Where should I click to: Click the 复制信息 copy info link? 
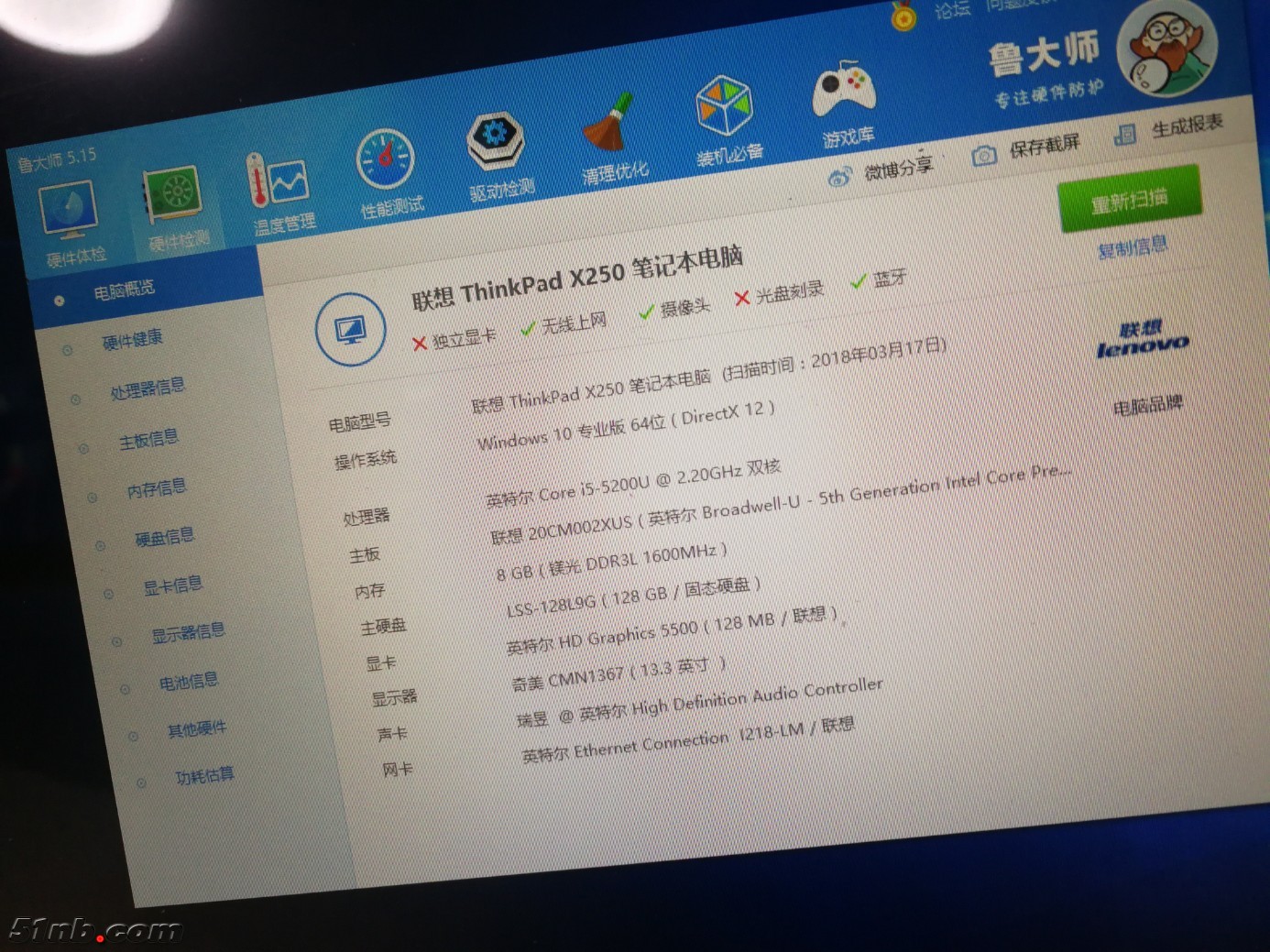pyautogui.click(x=1133, y=246)
